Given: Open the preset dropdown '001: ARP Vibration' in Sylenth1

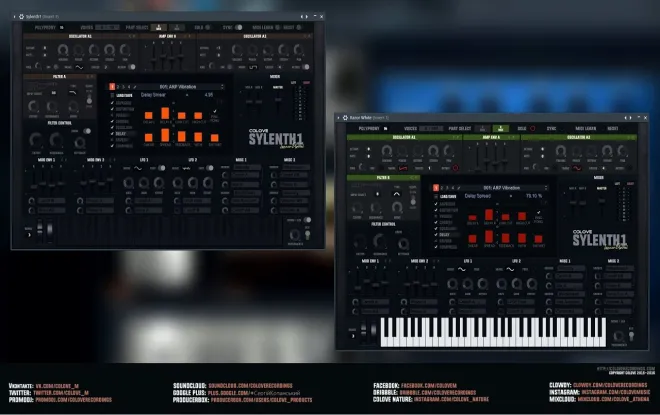Looking at the screenshot, I should click(x=178, y=87).
